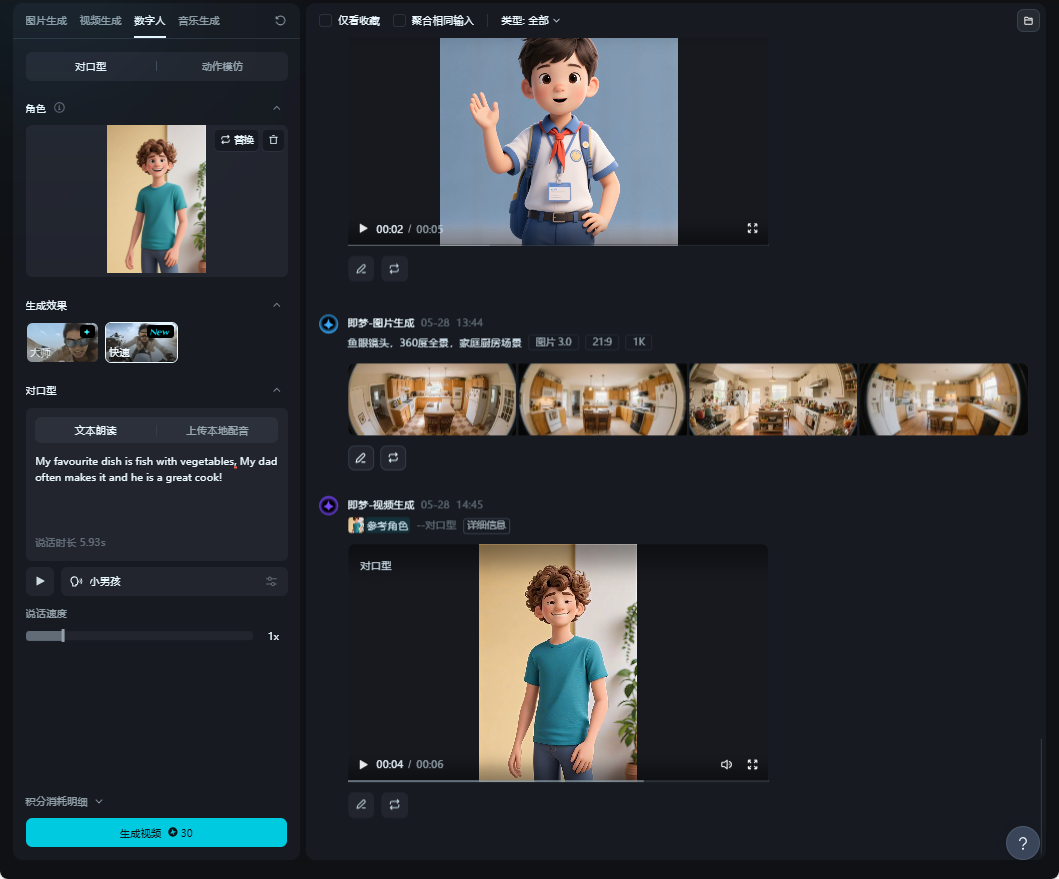Switch to the 音乐生成 tab
This screenshot has height=879, width=1059.
[197, 20]
